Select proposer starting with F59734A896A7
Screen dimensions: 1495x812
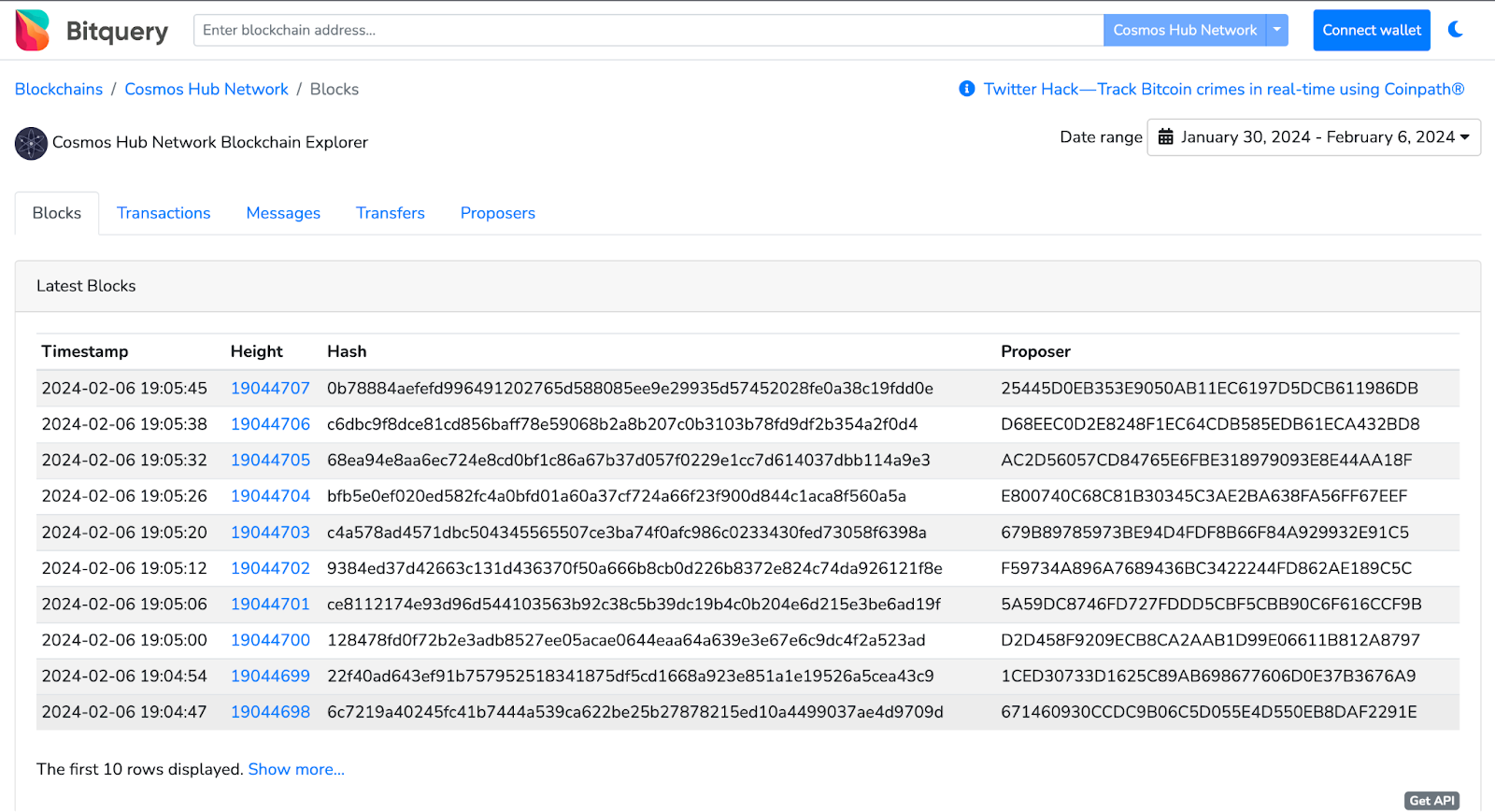(1206, 568)
